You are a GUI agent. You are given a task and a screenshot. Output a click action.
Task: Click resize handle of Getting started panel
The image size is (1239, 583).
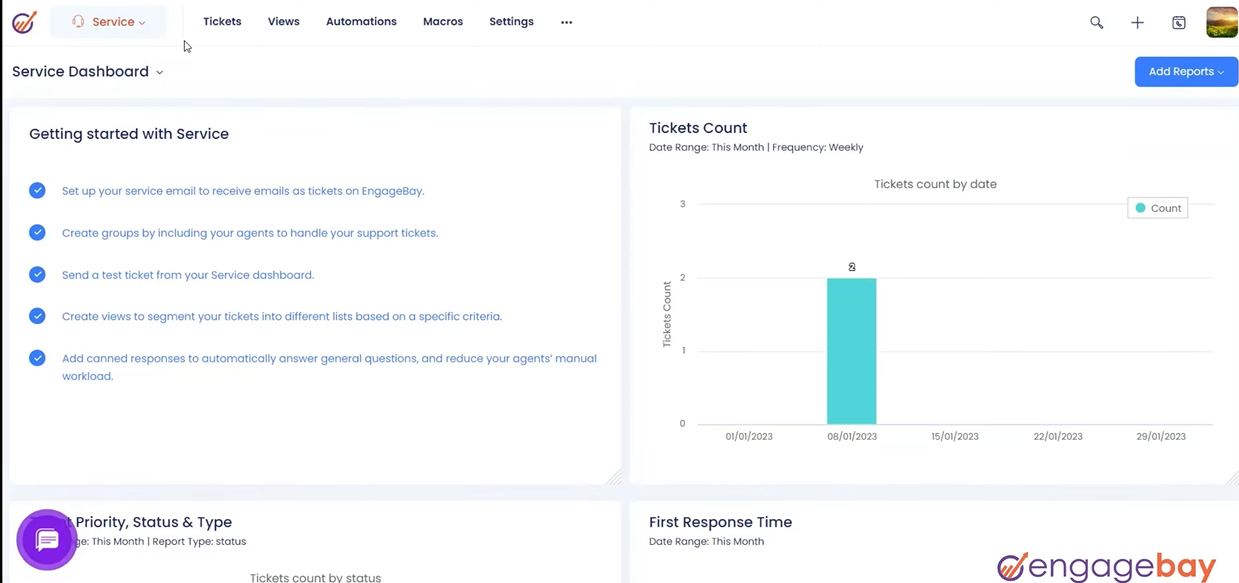[x=613, y=478]
